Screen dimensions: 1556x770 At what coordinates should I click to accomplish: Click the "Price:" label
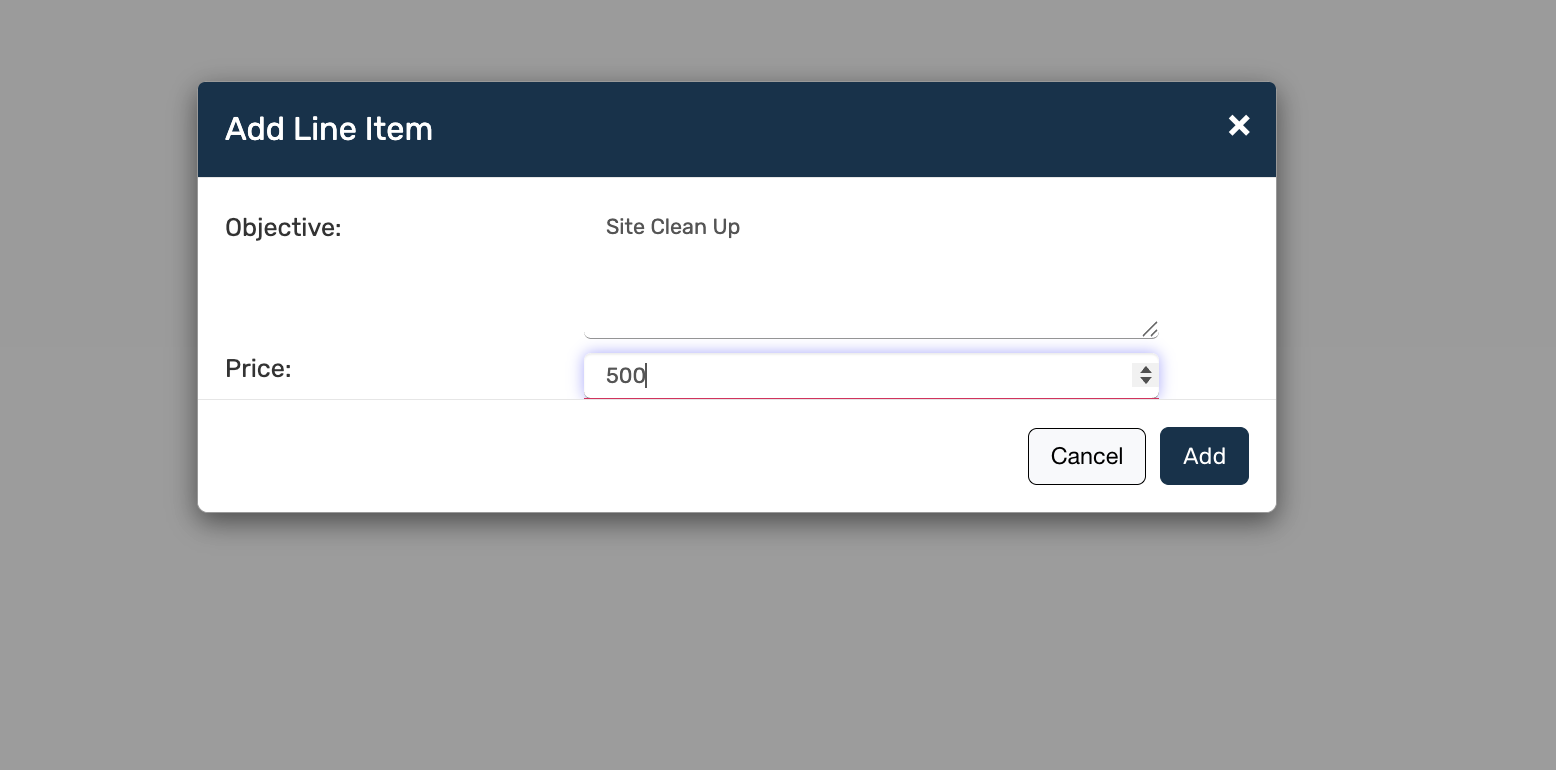[x=258, y=369]
